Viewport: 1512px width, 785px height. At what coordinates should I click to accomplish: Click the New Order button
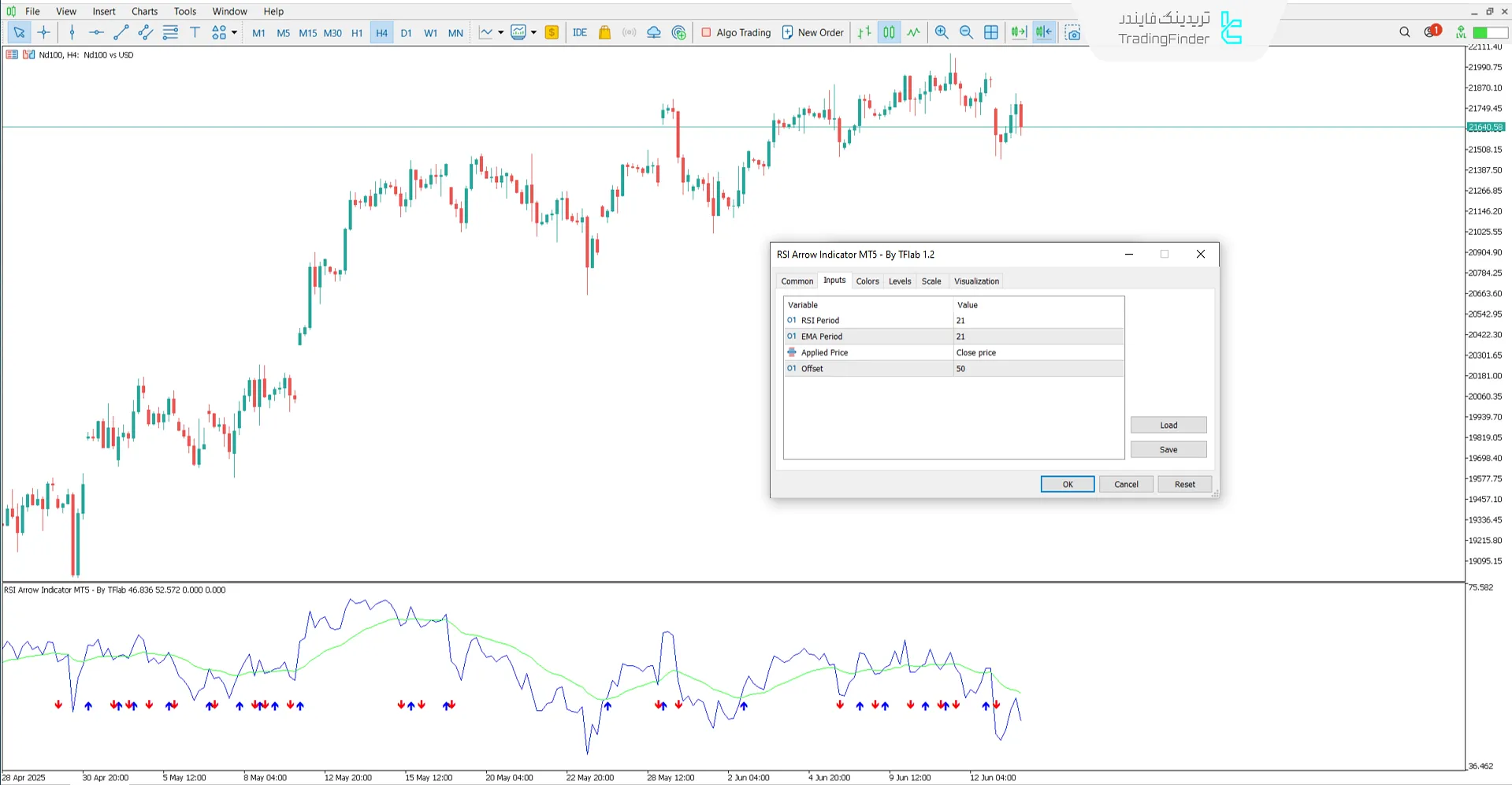point(812,32)
